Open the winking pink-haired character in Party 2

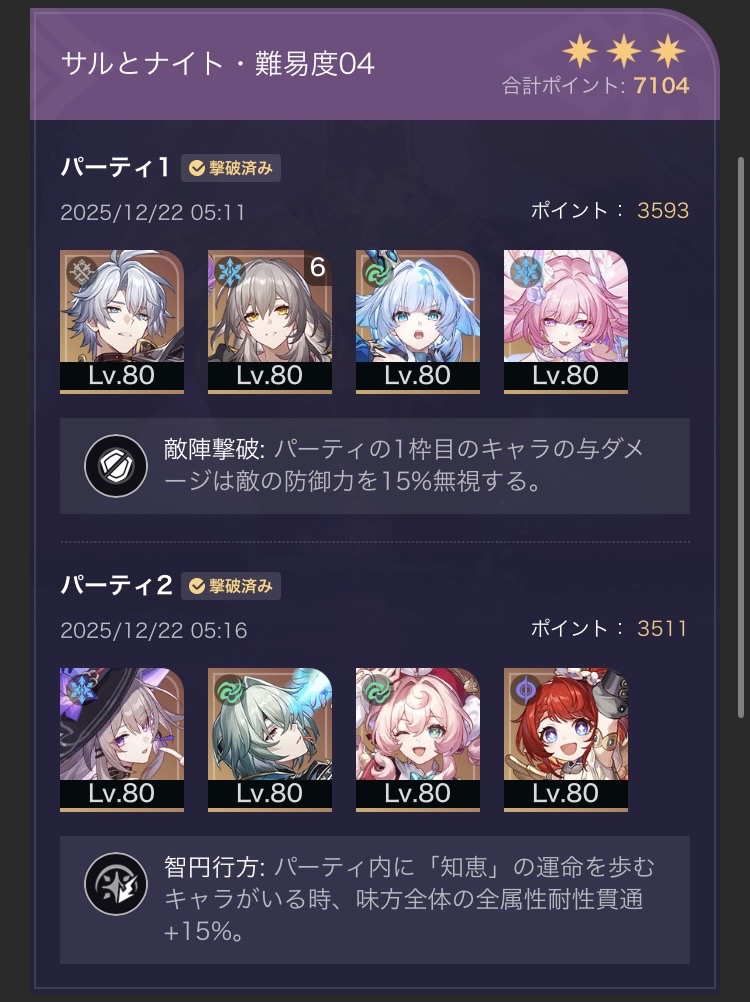(x=418, y=739)
